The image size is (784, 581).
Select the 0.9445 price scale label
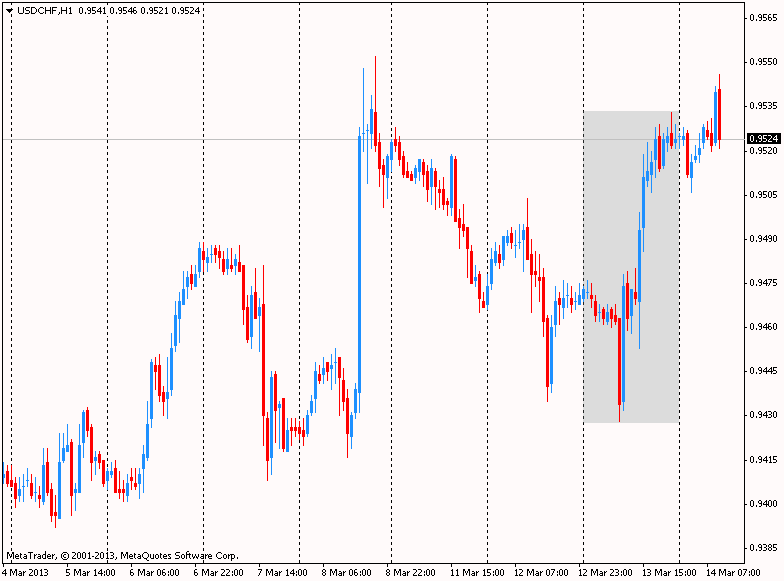point(764,371)
